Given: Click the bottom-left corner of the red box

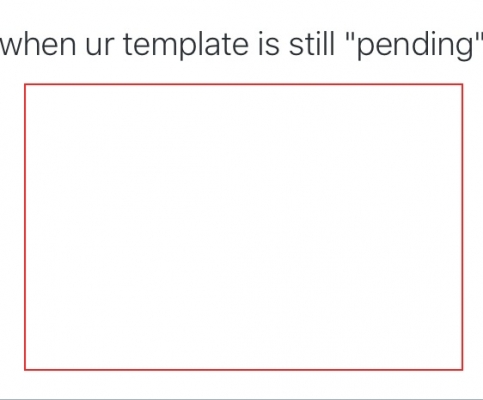Looking at the screenshot, I should (25, 369).
